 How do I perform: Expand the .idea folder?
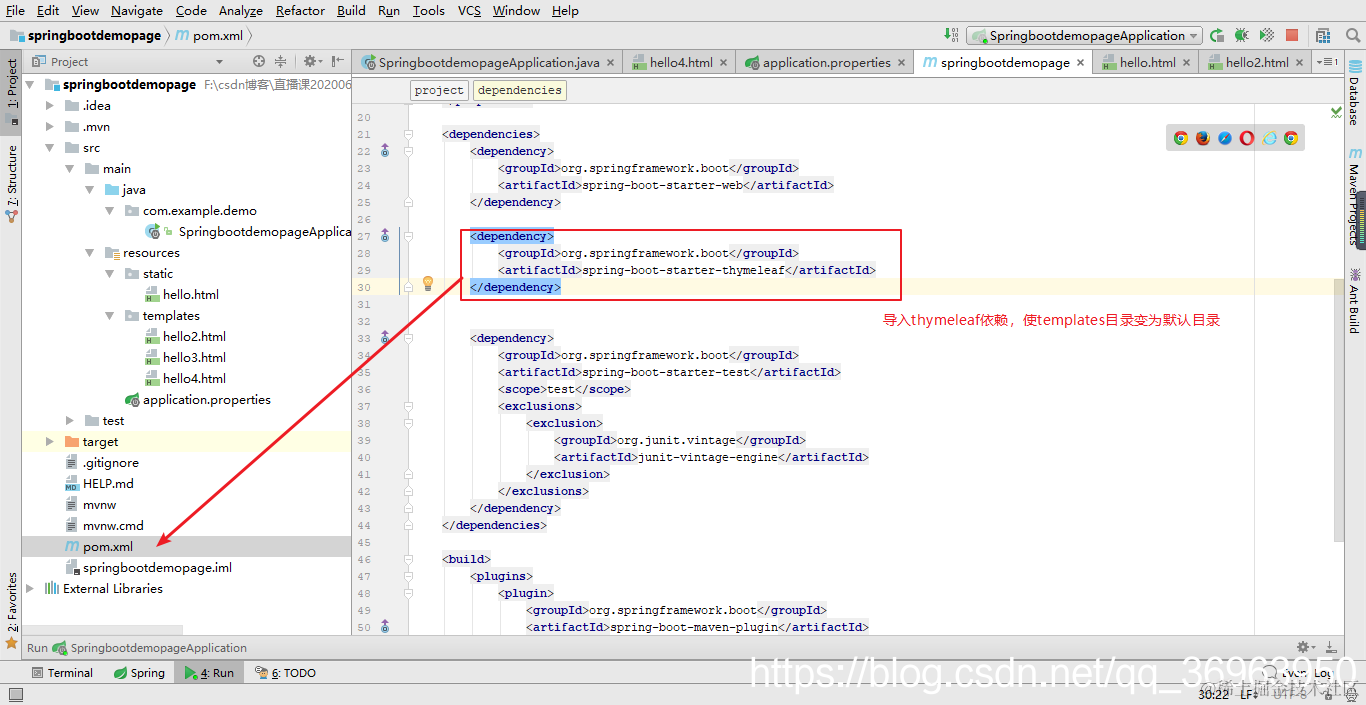point(50,105)
